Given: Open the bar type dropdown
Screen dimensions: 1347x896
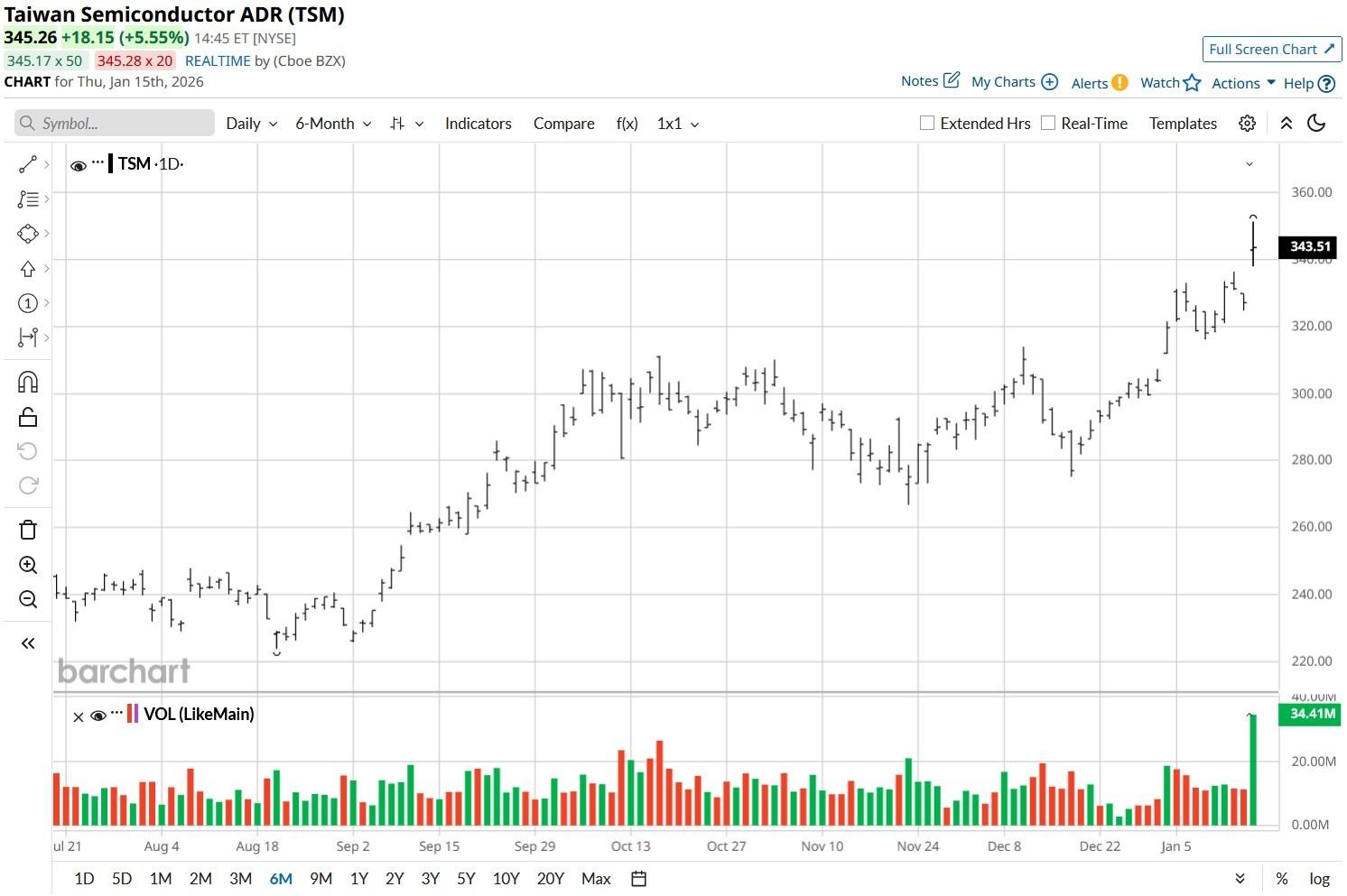Looking at the screenshot, I should tap(406, 124).
